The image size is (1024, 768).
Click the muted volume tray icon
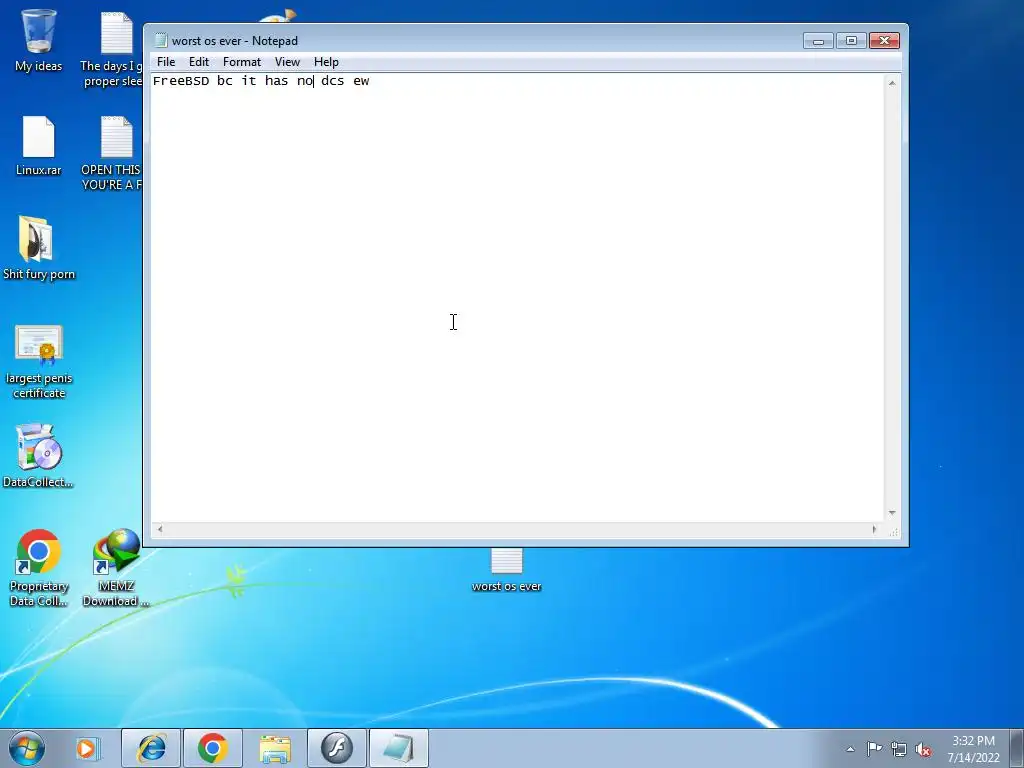pos(923,749)
